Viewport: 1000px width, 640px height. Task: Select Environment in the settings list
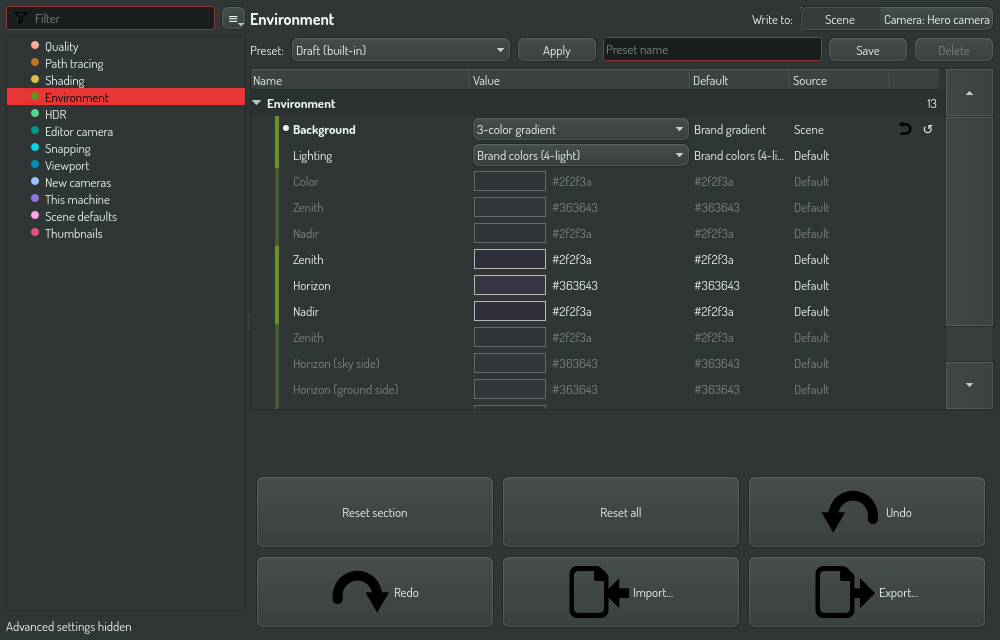coord(126,97)
